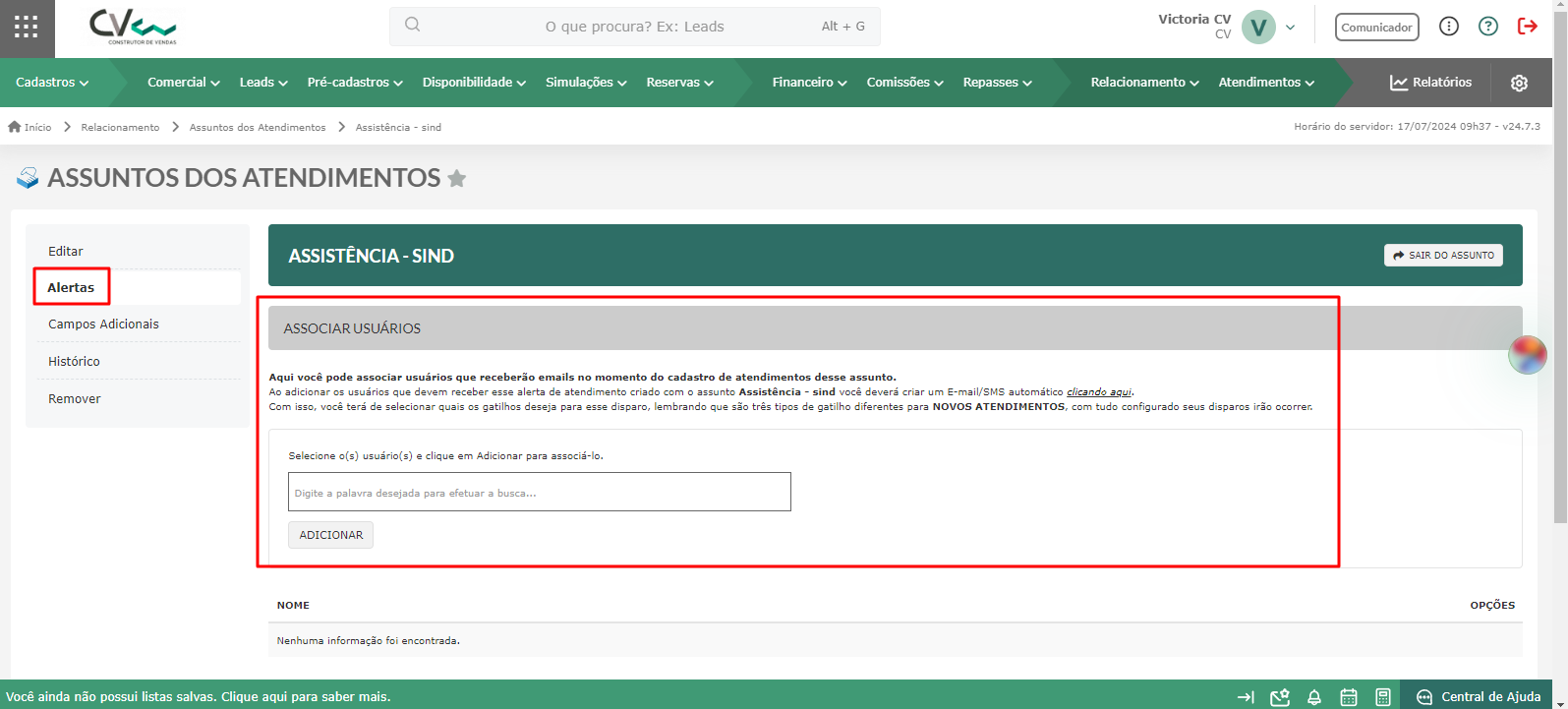Open the apps grid menu icon
The height and width of the screenshot is (709, 1568).
[x=27, y=28]
